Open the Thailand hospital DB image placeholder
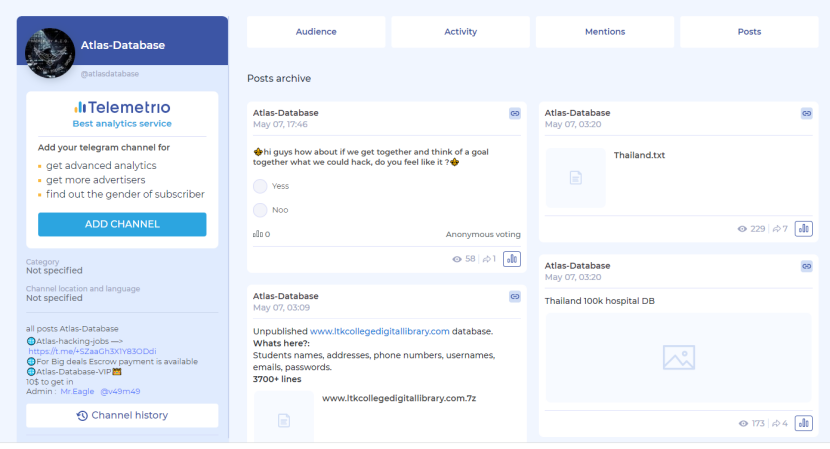The width and height of the screenshot is (830, 449). point(679,358)
